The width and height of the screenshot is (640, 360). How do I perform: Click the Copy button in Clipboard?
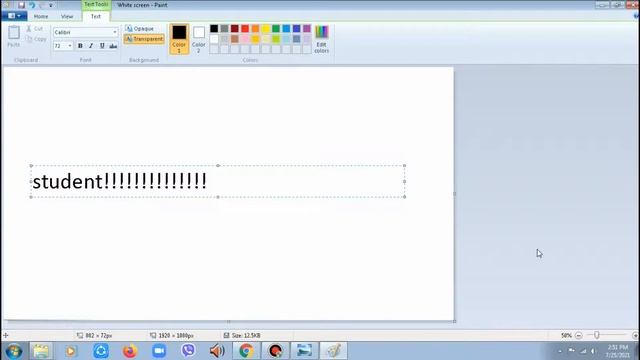[x=36, y=39]
